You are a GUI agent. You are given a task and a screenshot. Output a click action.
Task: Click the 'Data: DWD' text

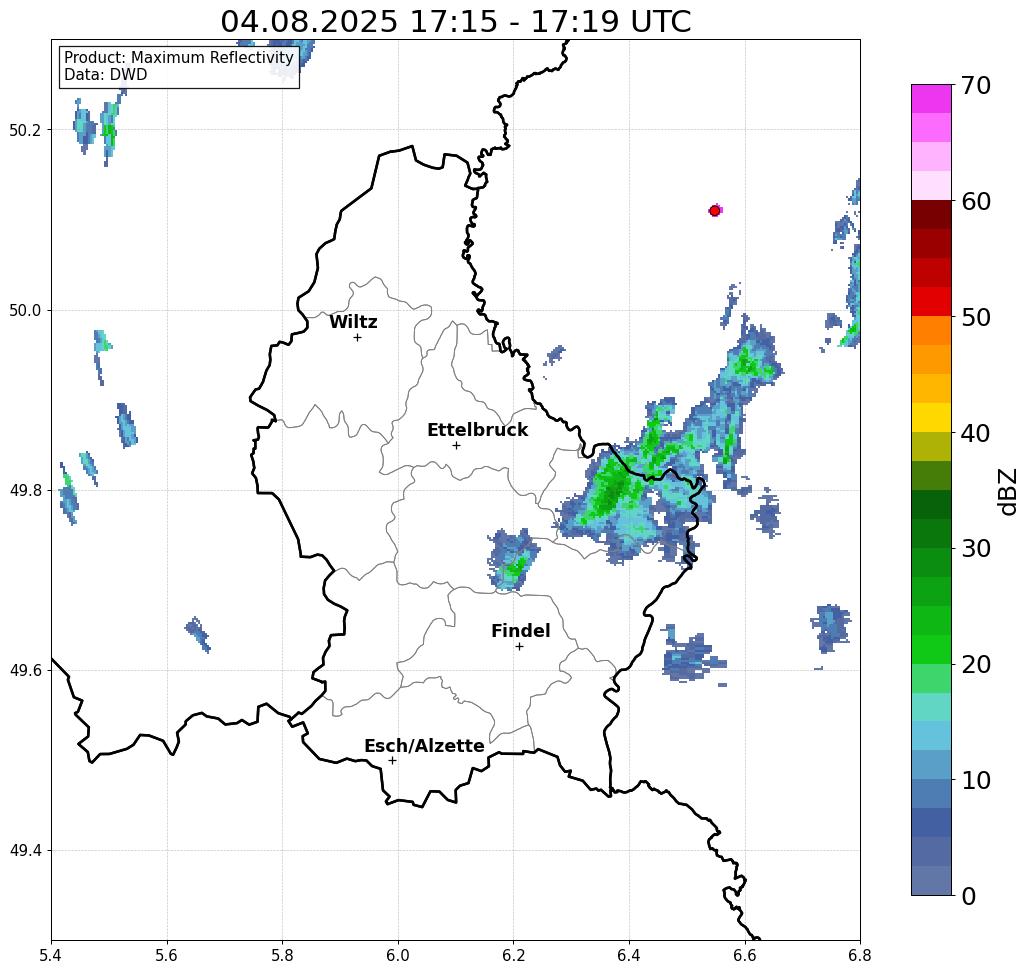click(106, 75)
